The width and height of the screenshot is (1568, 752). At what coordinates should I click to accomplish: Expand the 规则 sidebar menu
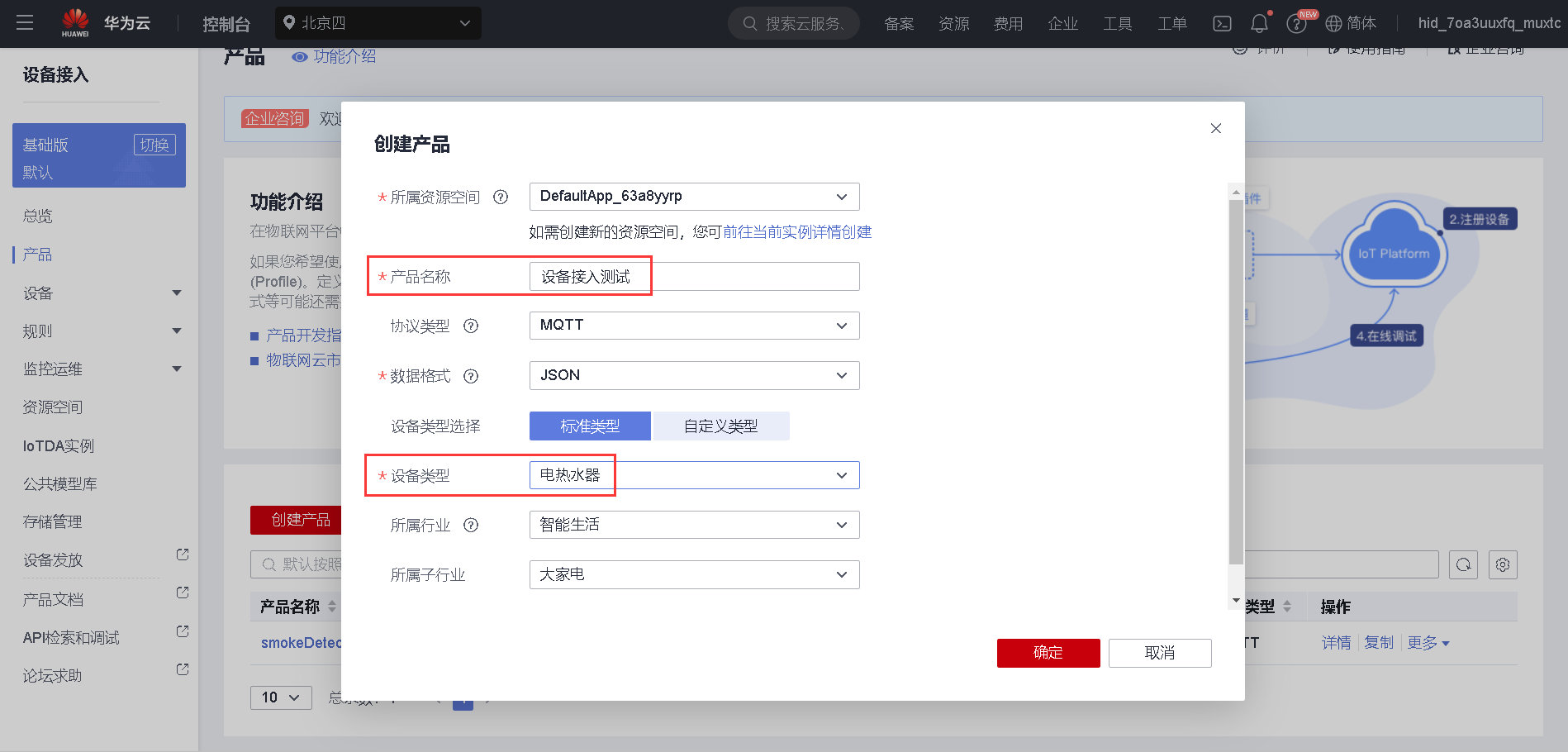[x=177, y=331]
